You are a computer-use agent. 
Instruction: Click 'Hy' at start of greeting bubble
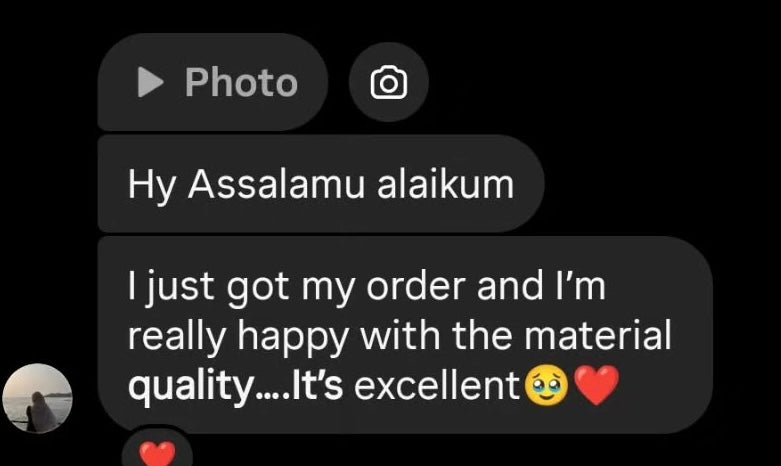[152, 186]
